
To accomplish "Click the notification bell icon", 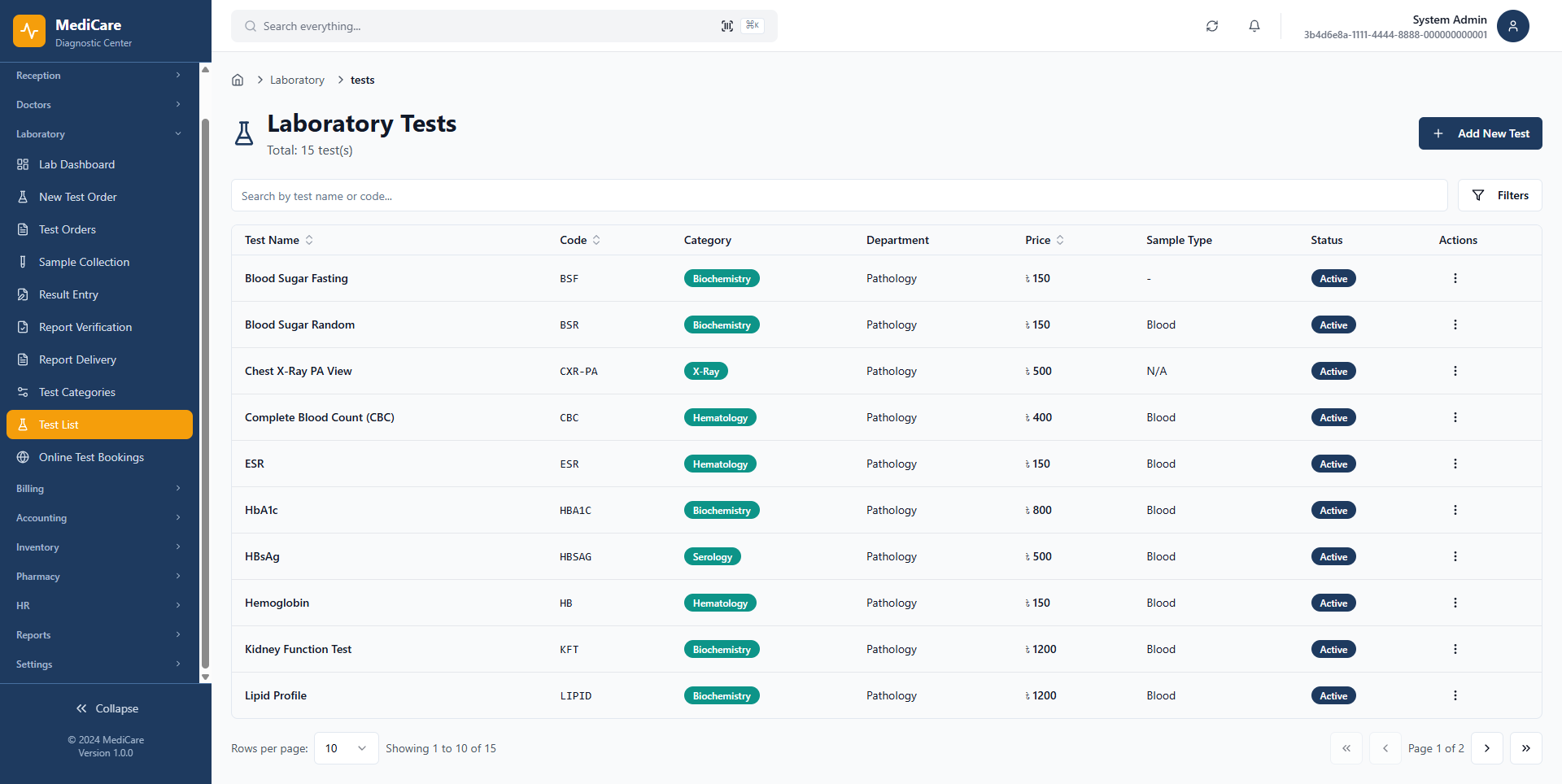I will (1254, 26).
